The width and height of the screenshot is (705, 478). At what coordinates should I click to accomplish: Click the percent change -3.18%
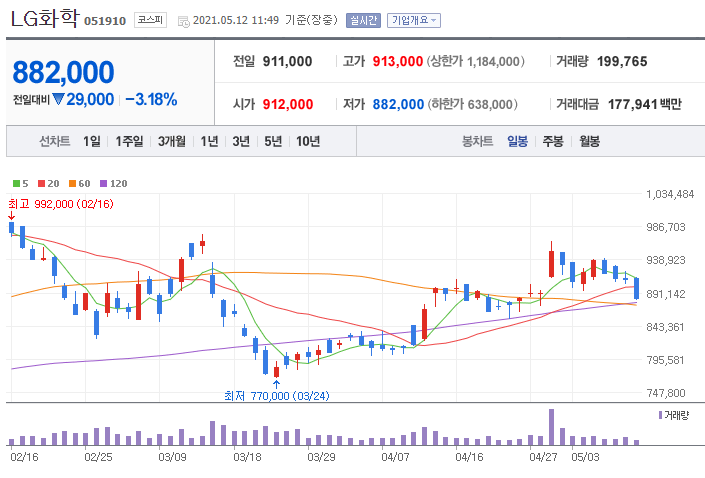coord(152,99)
